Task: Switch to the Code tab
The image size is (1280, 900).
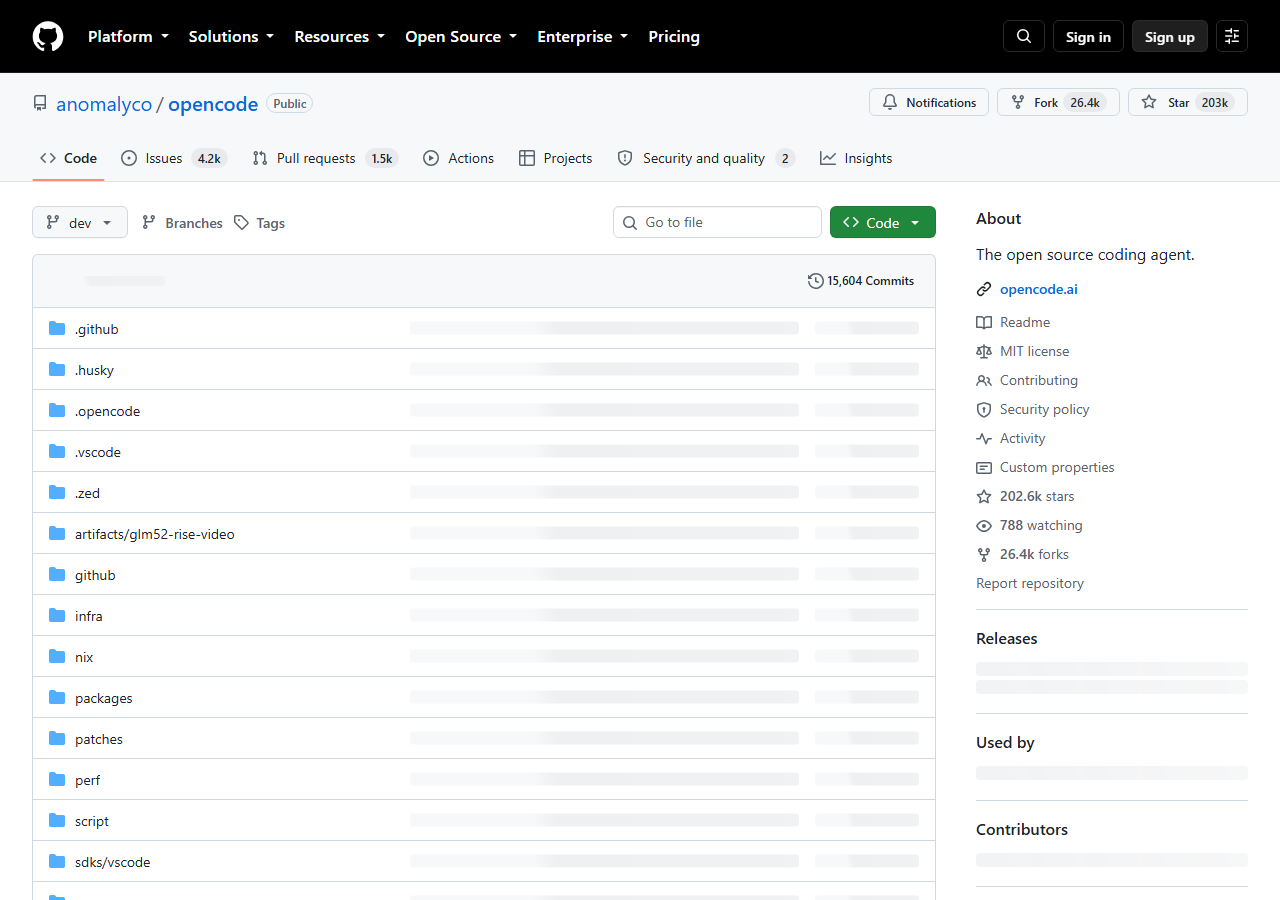Action: coord(69,158)
